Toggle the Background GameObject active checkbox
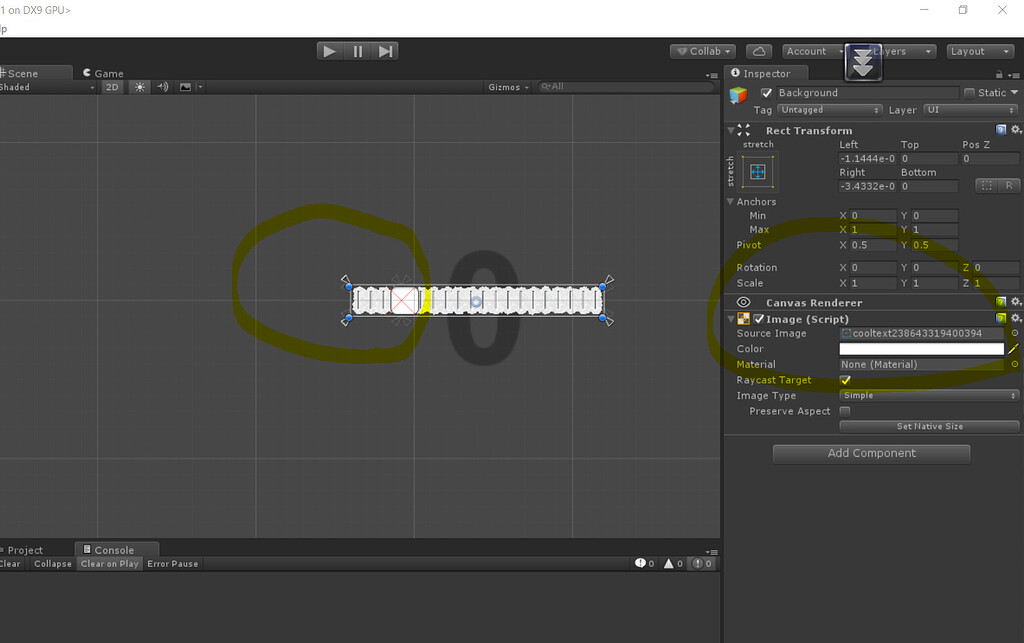The width and height of the screenshot is (1024, 643). (x=766, y=92)
